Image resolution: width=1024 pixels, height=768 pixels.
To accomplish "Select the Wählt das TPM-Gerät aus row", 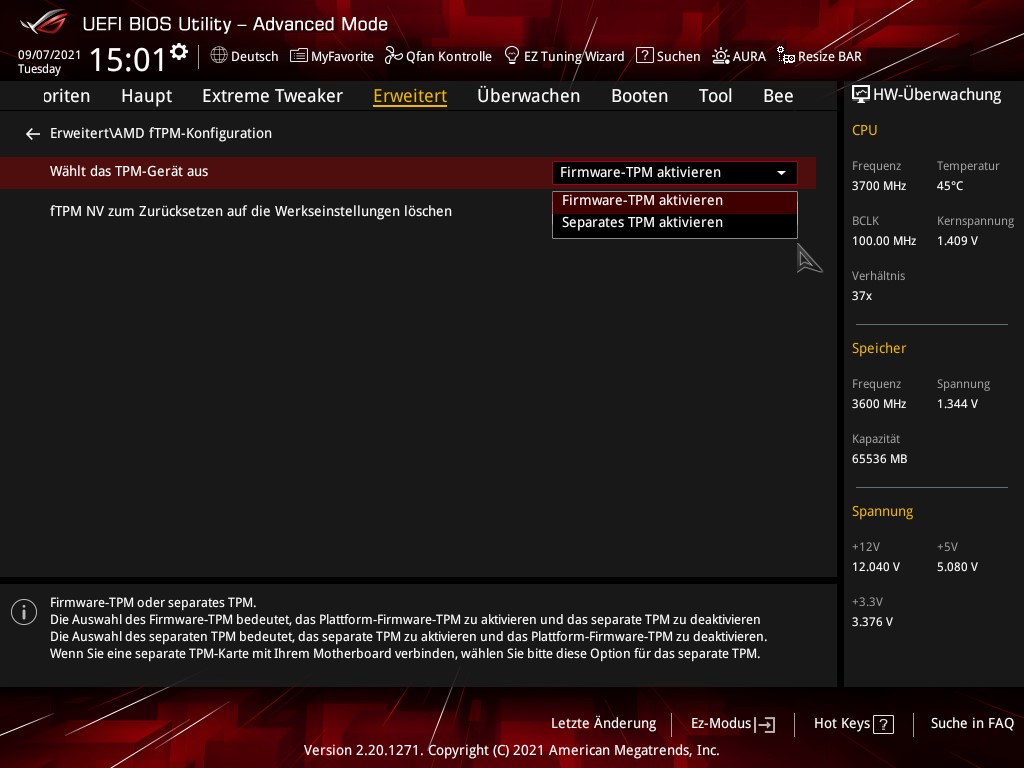I will [408, 172].
